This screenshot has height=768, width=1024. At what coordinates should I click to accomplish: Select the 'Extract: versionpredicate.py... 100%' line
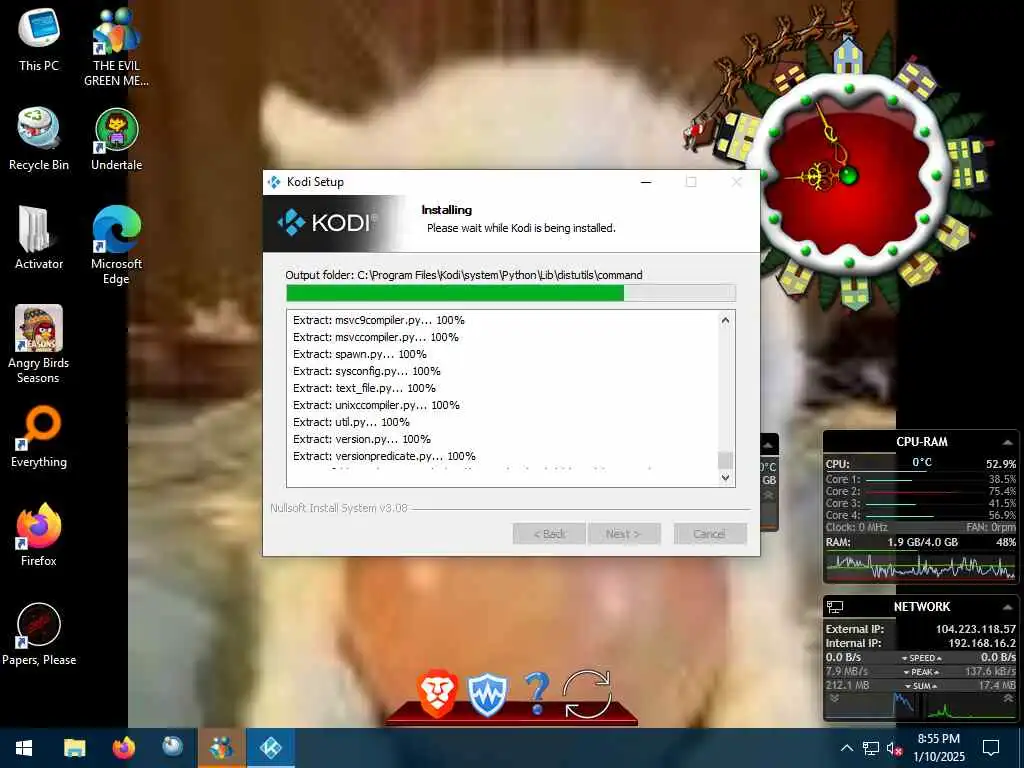pos(384,456)
